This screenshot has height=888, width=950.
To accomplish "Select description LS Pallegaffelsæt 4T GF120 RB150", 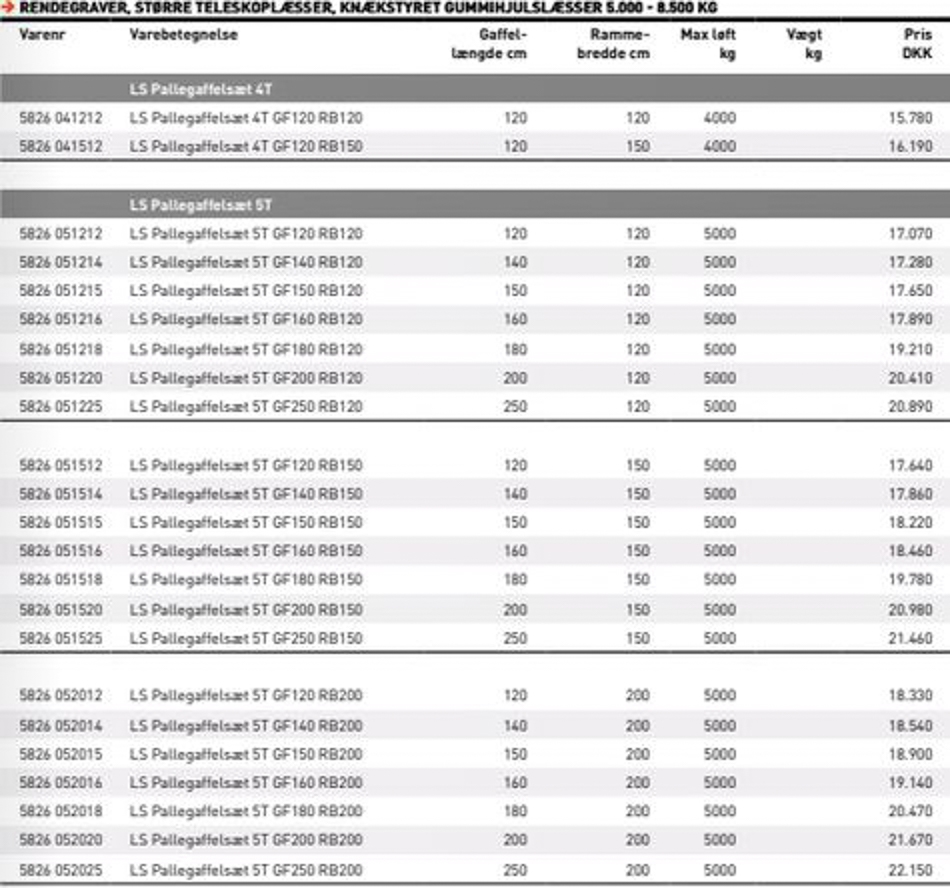I will click(246, 147).
